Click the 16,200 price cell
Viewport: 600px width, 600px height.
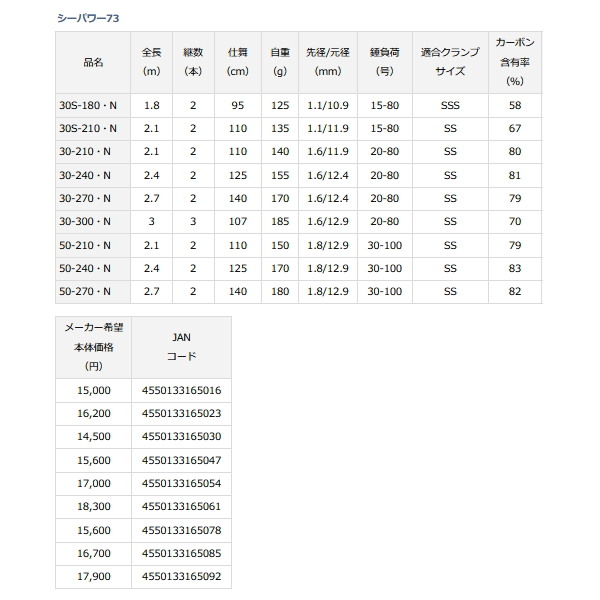[94, 414]
